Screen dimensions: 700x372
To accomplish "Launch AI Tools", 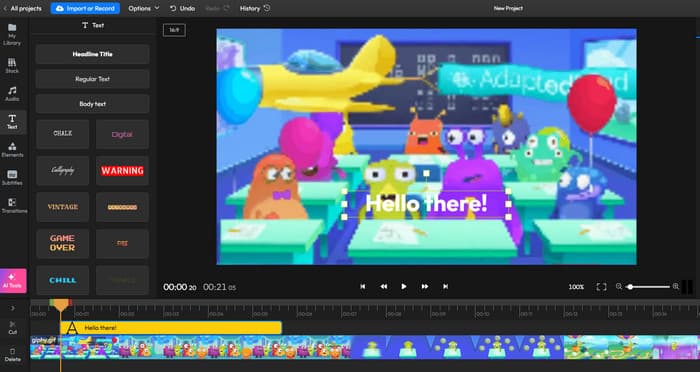I will 13,280.
